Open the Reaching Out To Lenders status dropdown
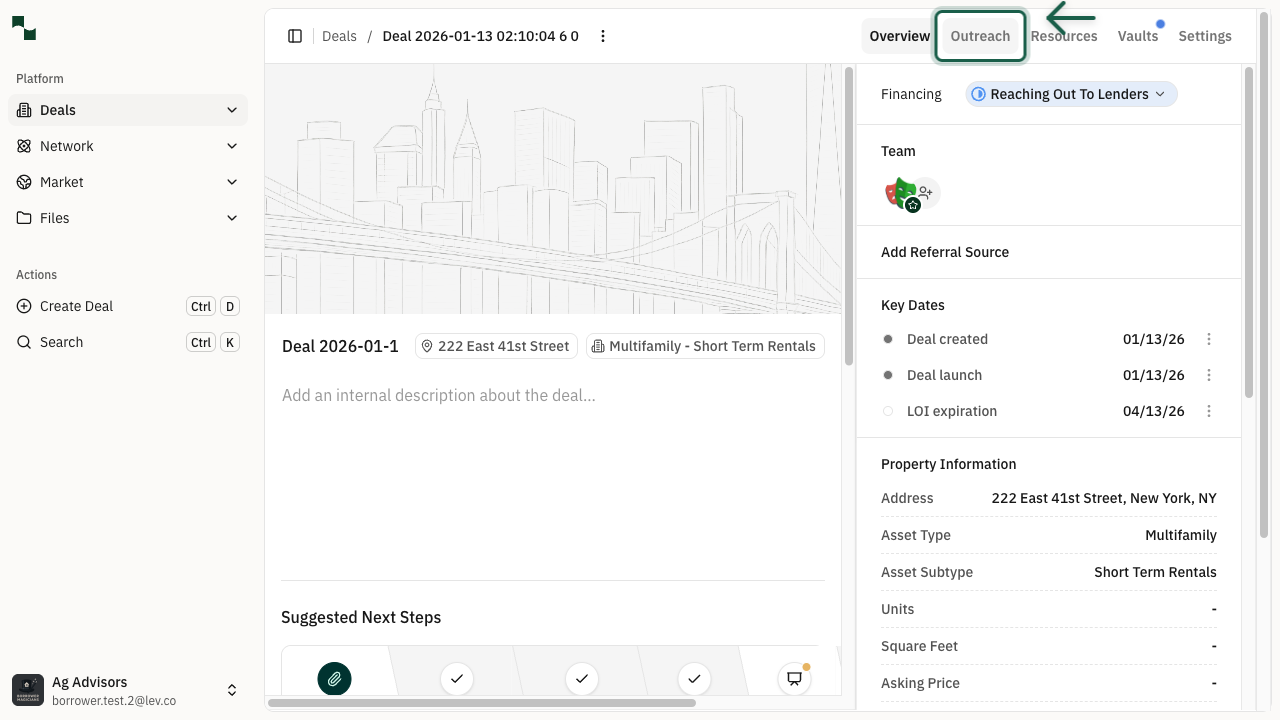 pos(1070,94)
